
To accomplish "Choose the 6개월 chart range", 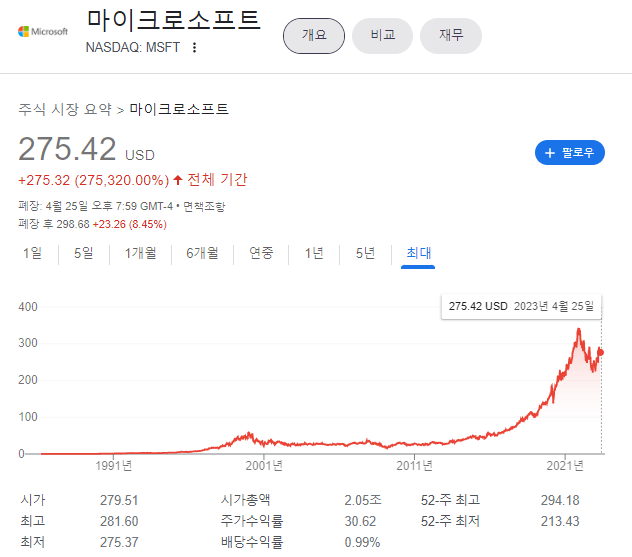I will coord(202,254).
